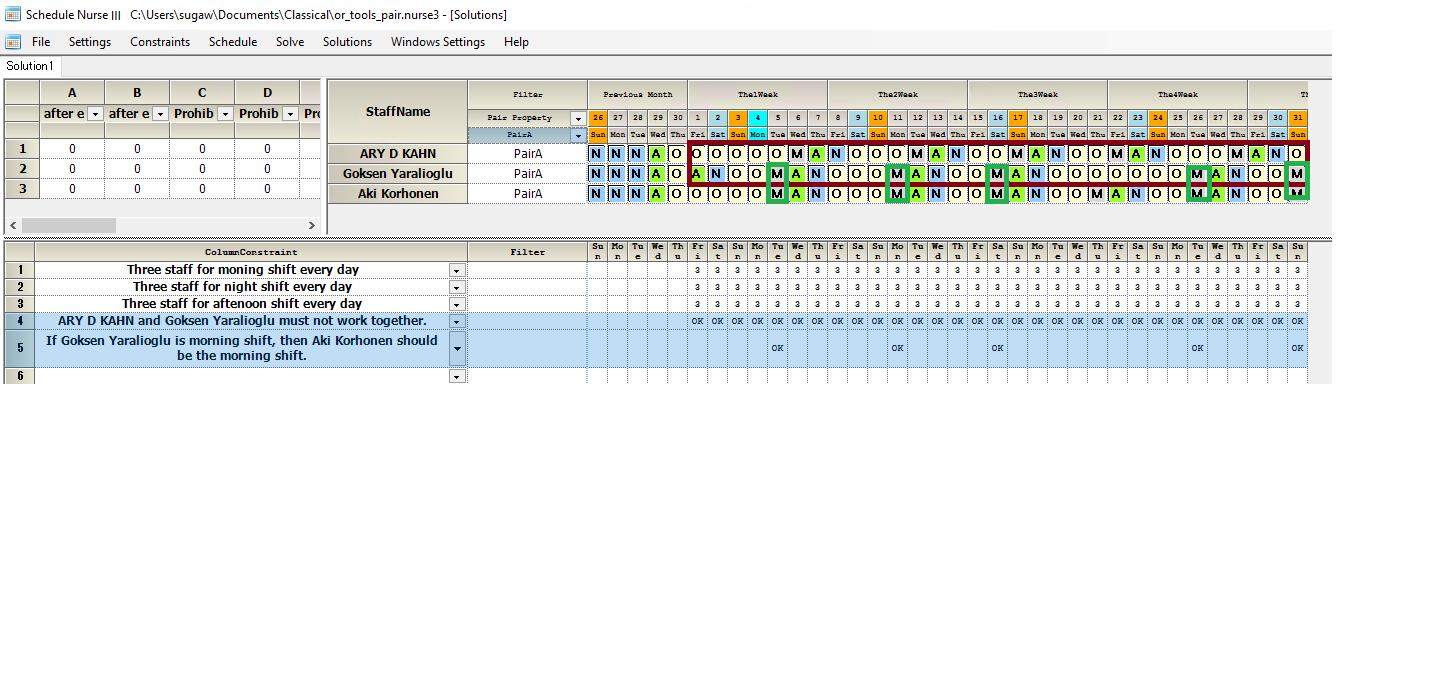
Task: Click the right arrow of the horizontal scrollbar
Action: point(311,226)
